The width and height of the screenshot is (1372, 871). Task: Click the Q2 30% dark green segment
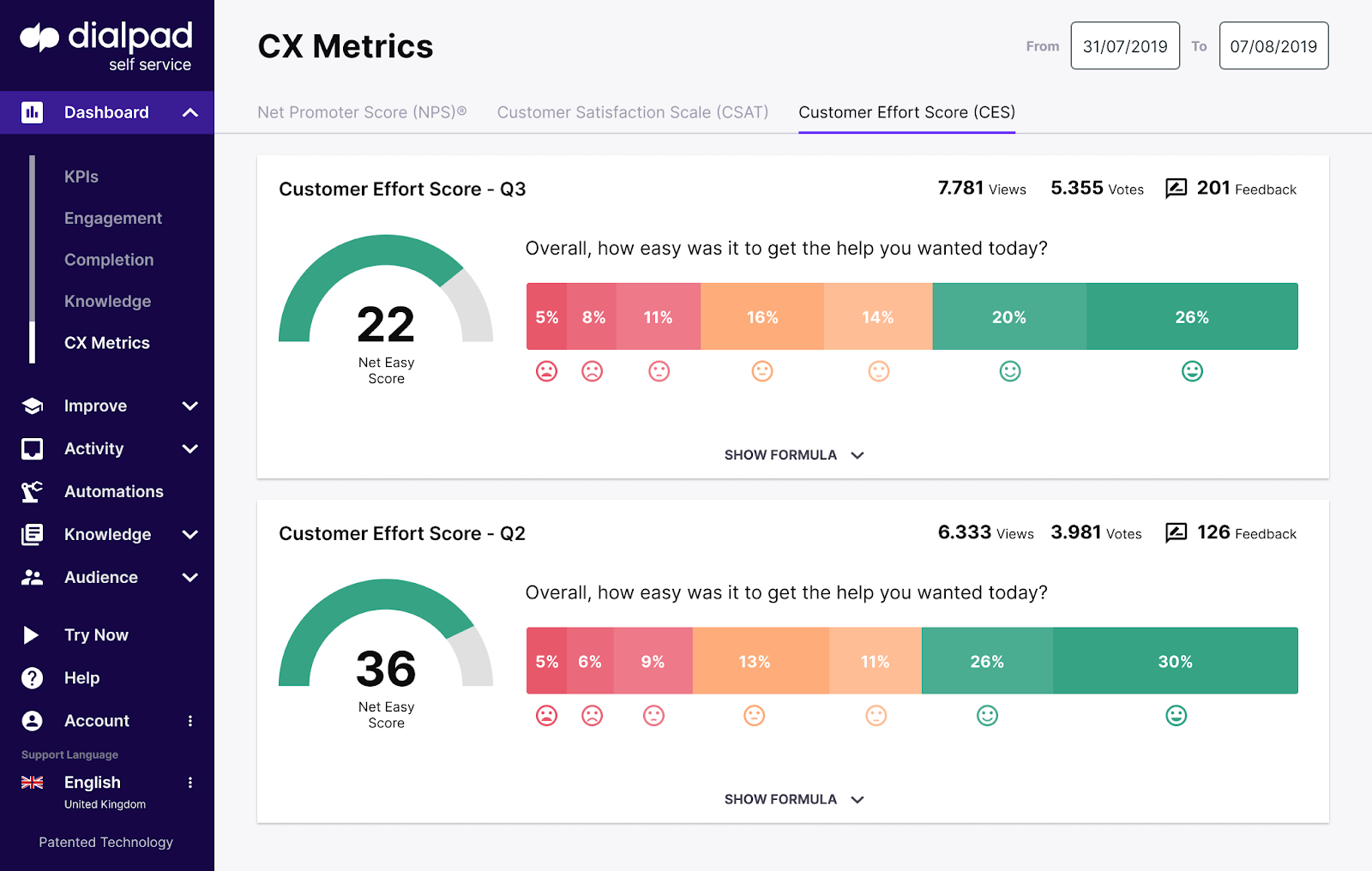pos(1176,661)
